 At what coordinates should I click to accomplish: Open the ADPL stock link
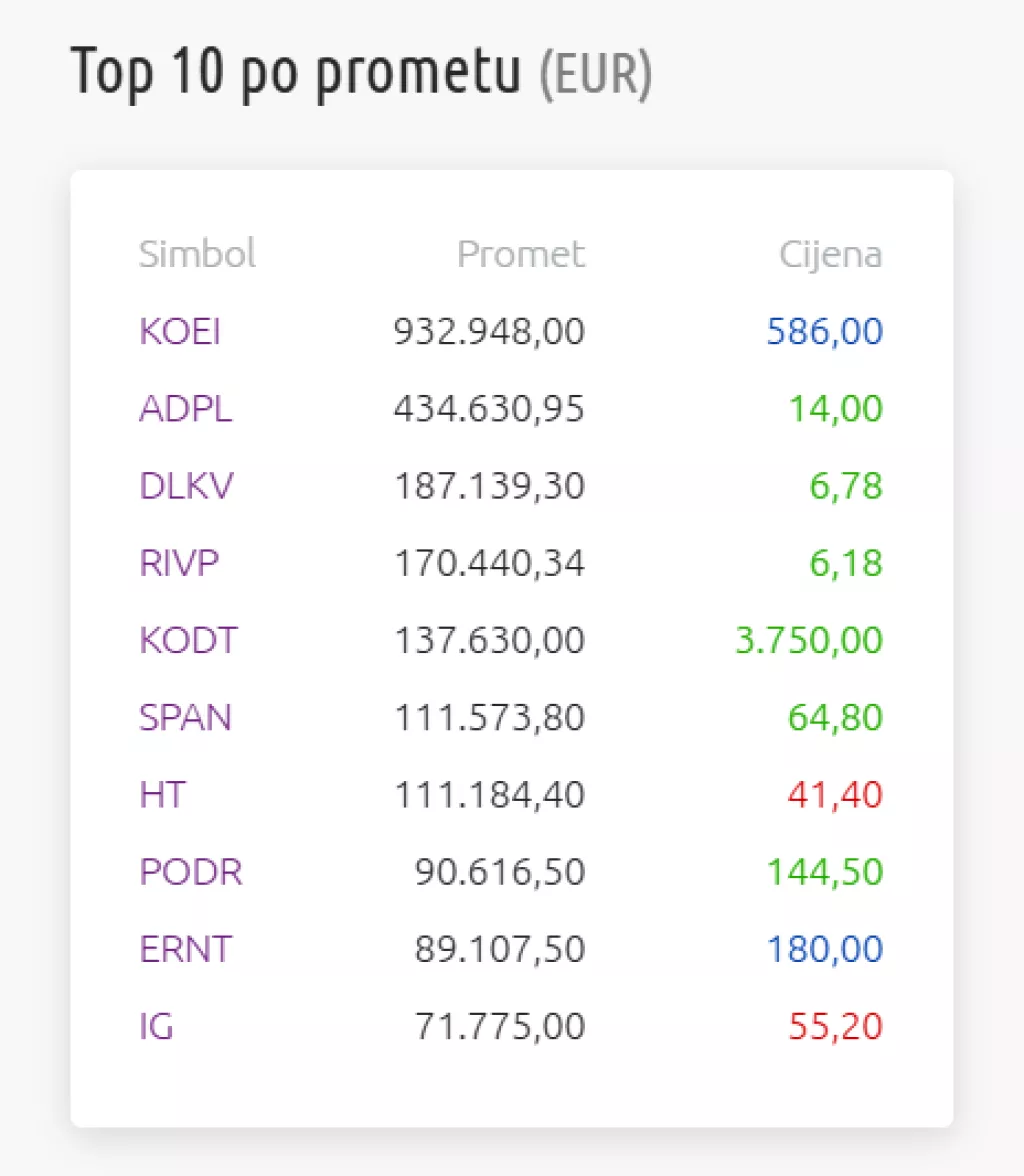pyautogui.click(x=185, y=409)
